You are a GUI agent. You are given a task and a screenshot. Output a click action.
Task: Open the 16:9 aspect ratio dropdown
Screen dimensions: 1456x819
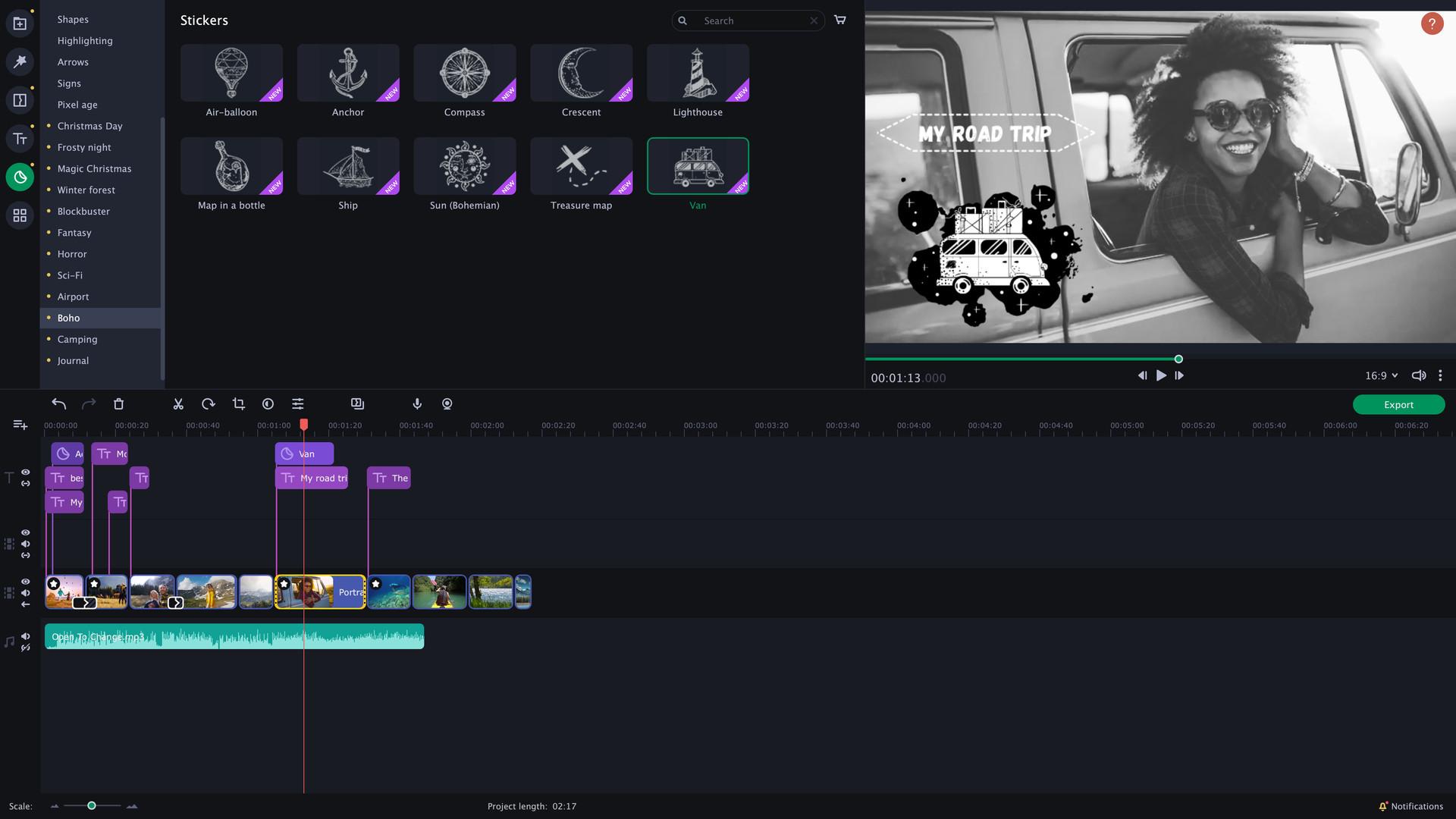click(x=1380, y=375)
